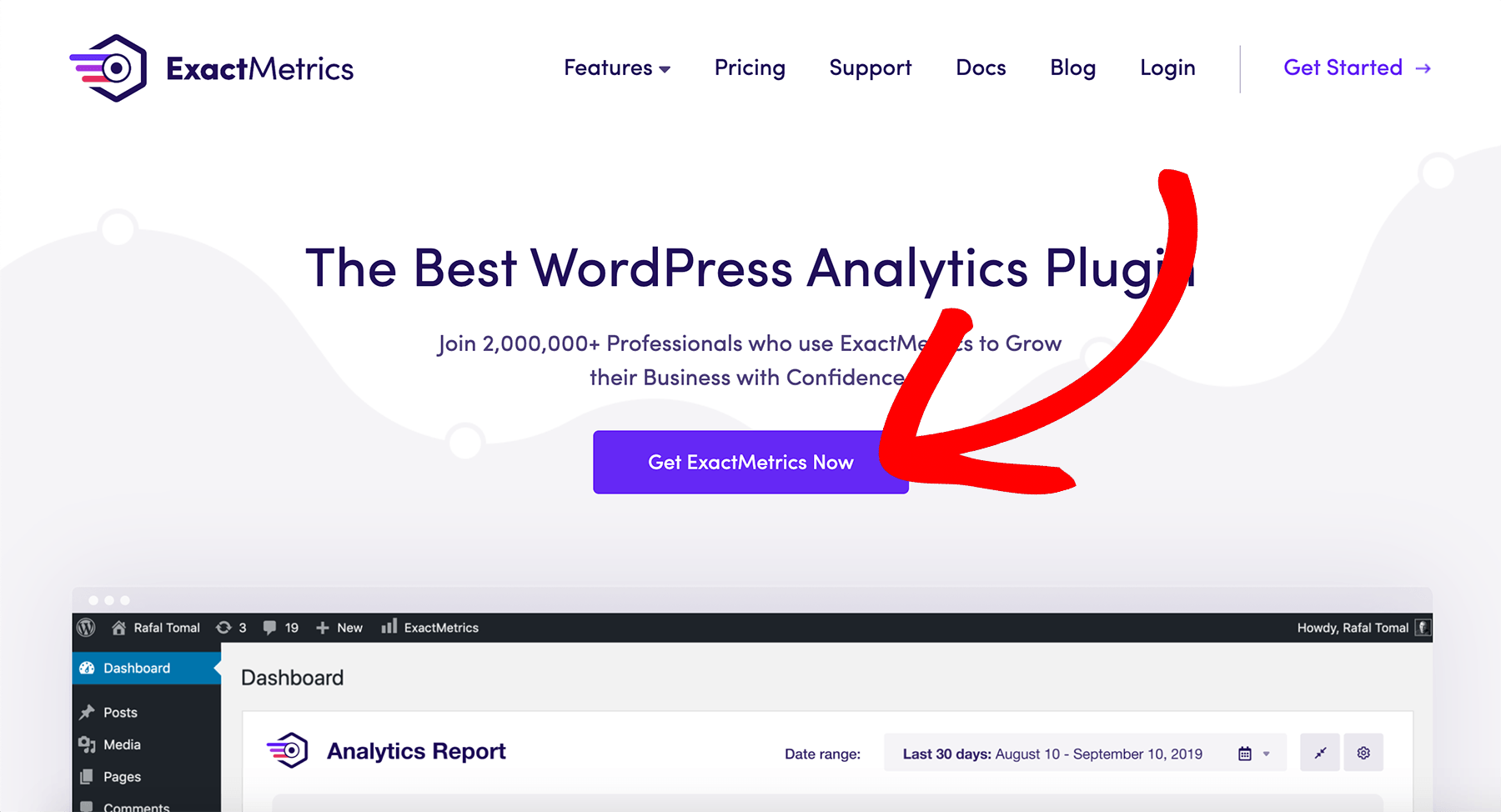Click the Get ExactMetrics Now button
Viewport: 1501px width, 812px height.
(750, 462)
